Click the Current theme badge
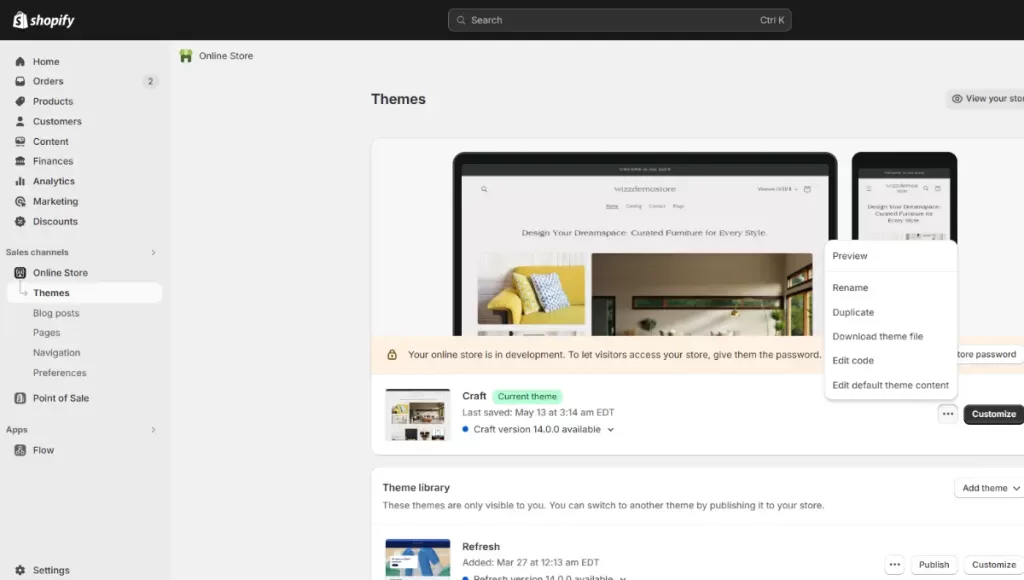Image resolution: width=1024 pixels, height=580 pixels. tap(527, 396)
